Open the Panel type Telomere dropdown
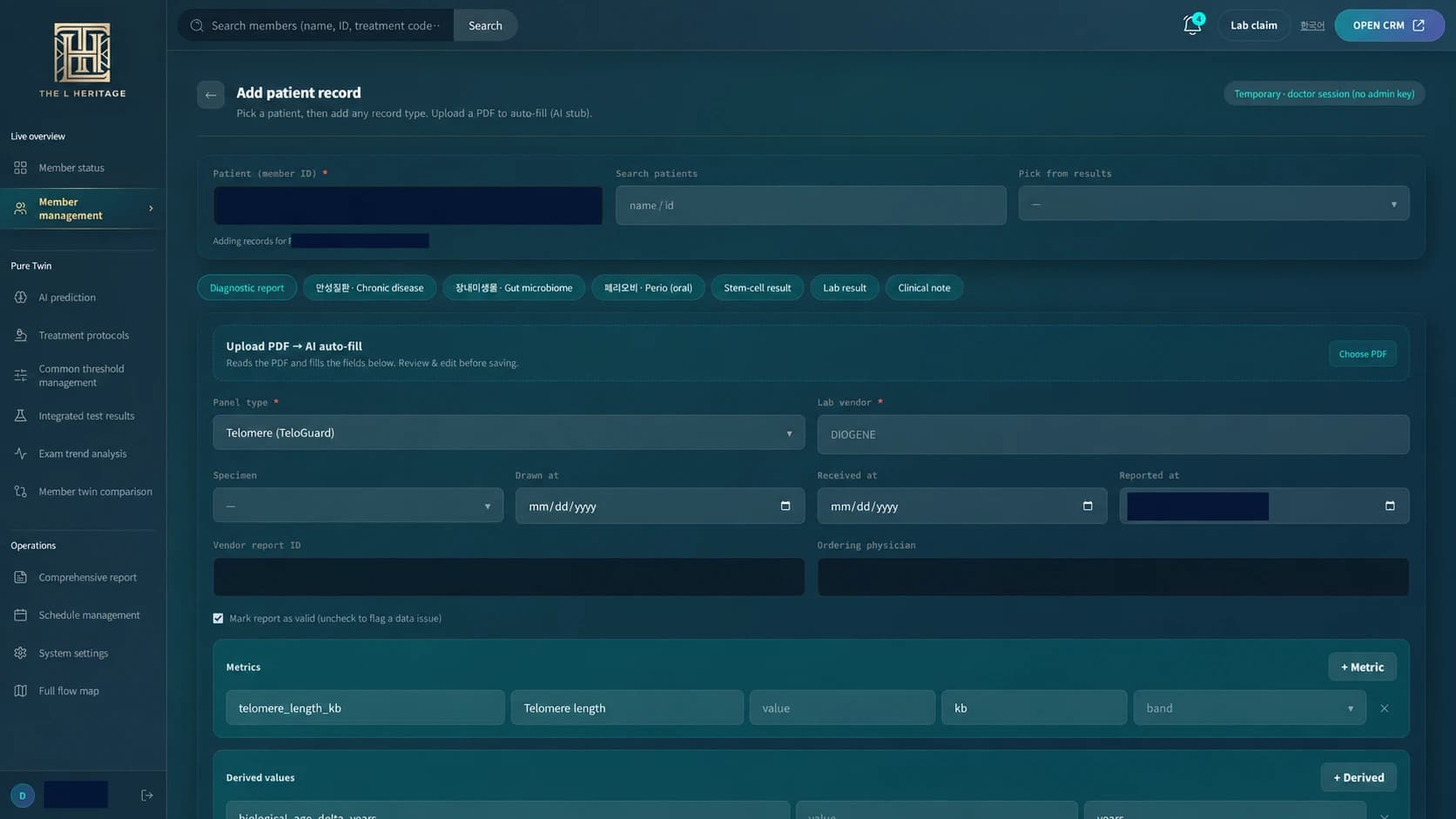This screenshot has height=819, width=1456. point(509,433)
